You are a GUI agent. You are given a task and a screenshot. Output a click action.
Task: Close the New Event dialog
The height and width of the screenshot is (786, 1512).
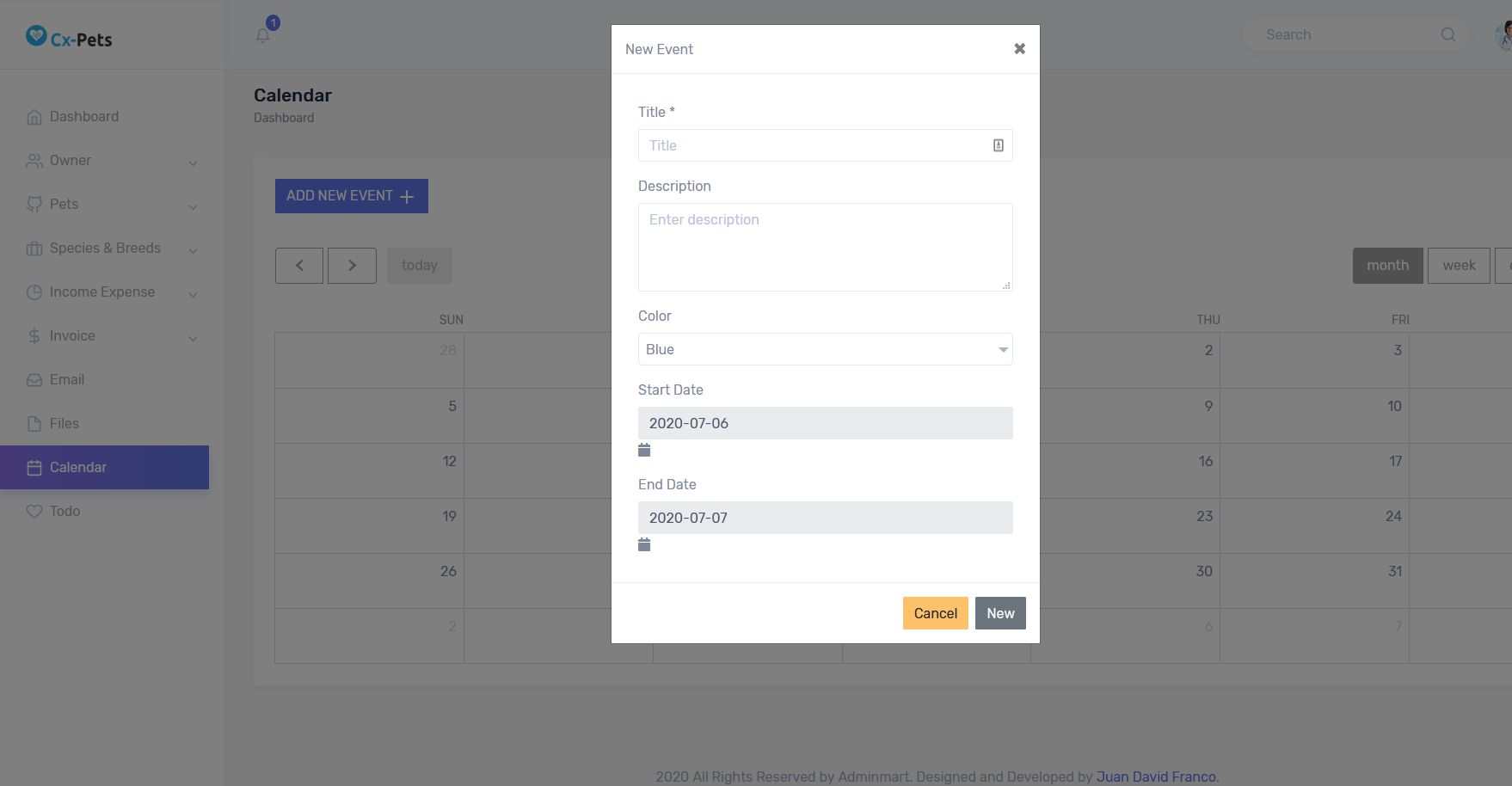[x=1019, y=49]
